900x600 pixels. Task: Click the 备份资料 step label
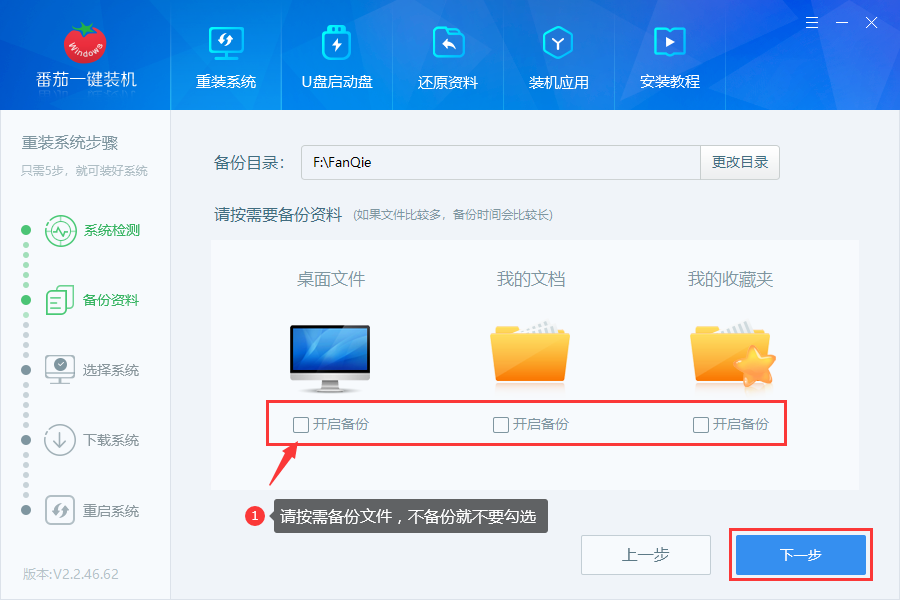pos(111,300)
